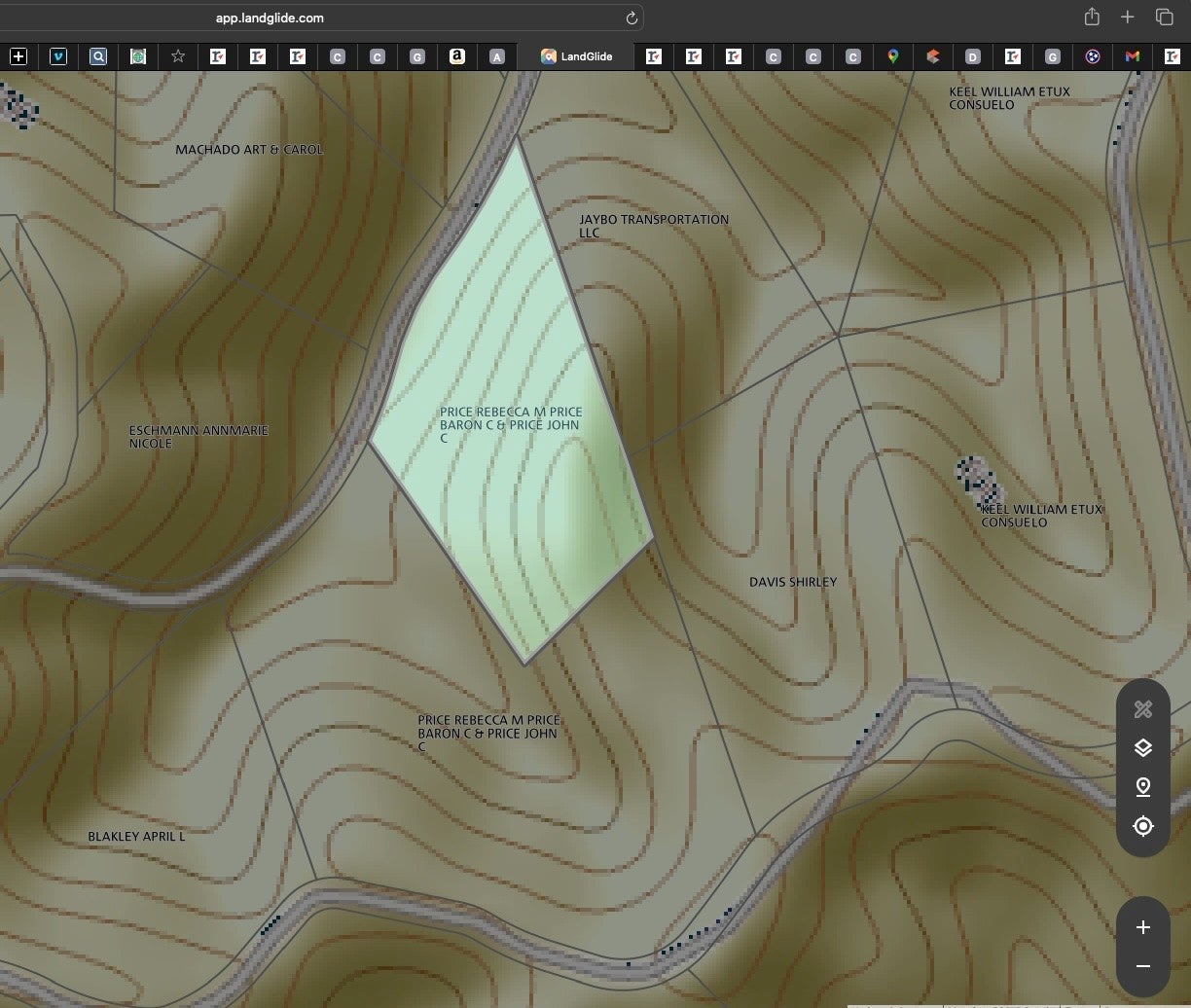Click the drop pin marker icon

(x=1143, y=787)
